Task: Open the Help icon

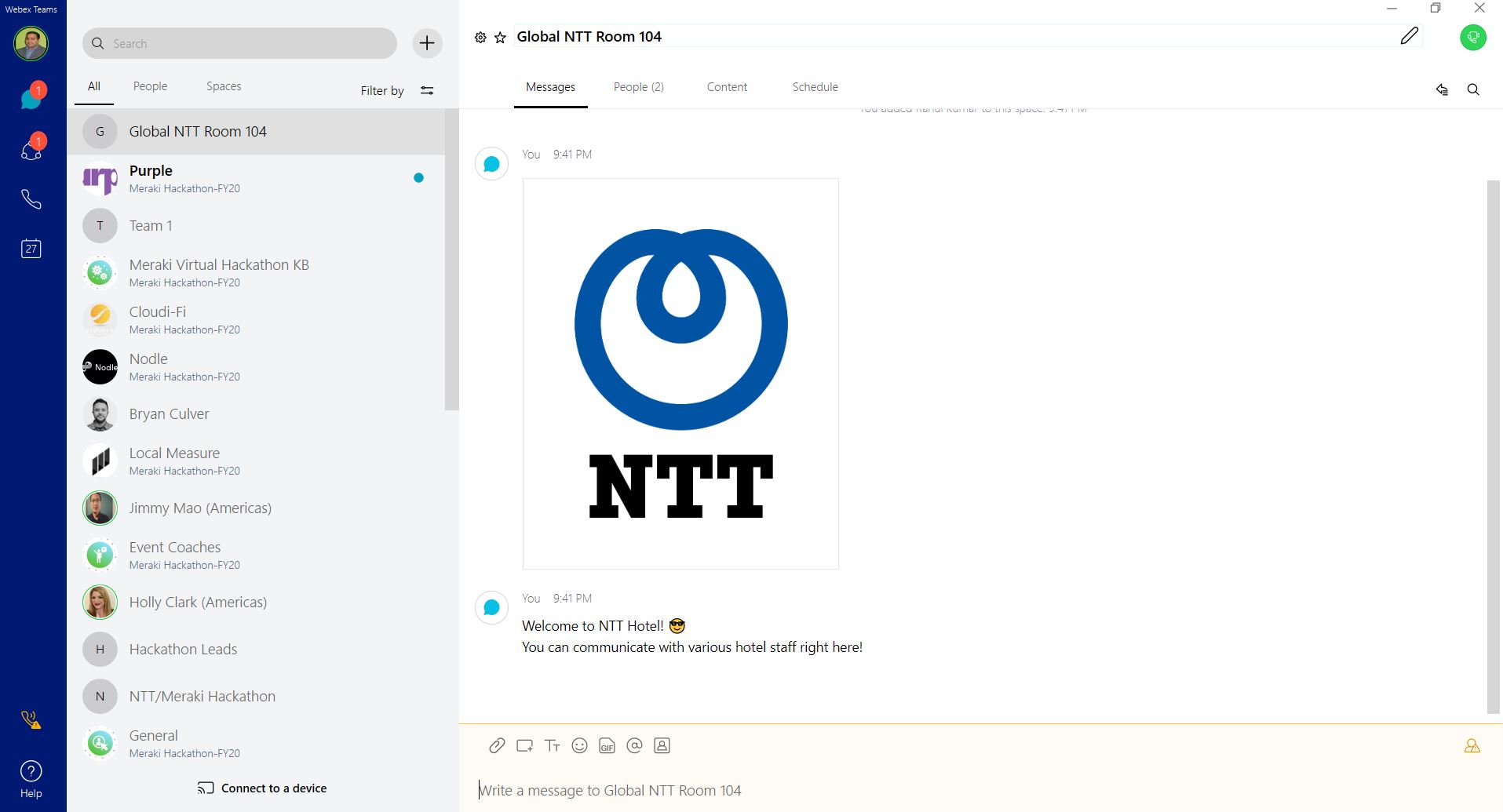Action: [x=31, y=779]
